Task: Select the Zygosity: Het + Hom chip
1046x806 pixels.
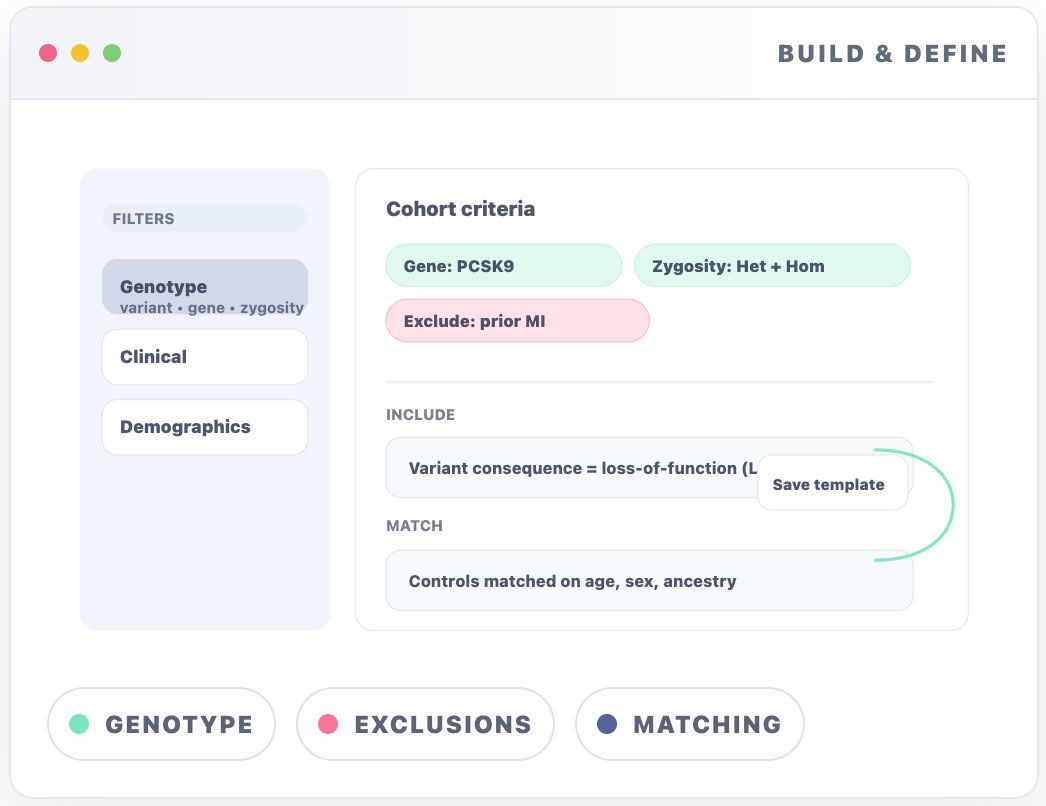Action: point(771,266)
